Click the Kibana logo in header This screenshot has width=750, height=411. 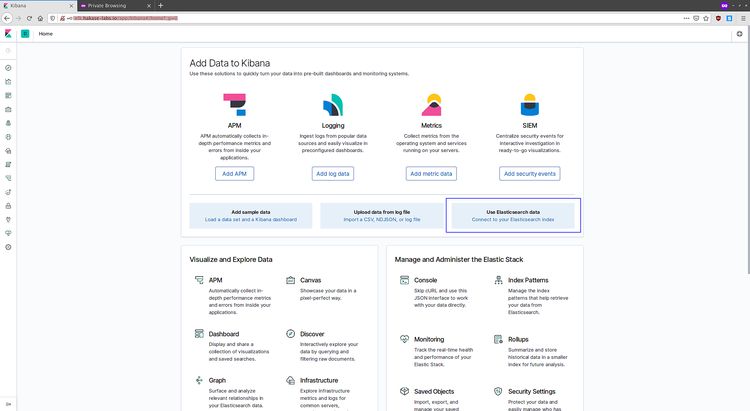coord(8,33)
